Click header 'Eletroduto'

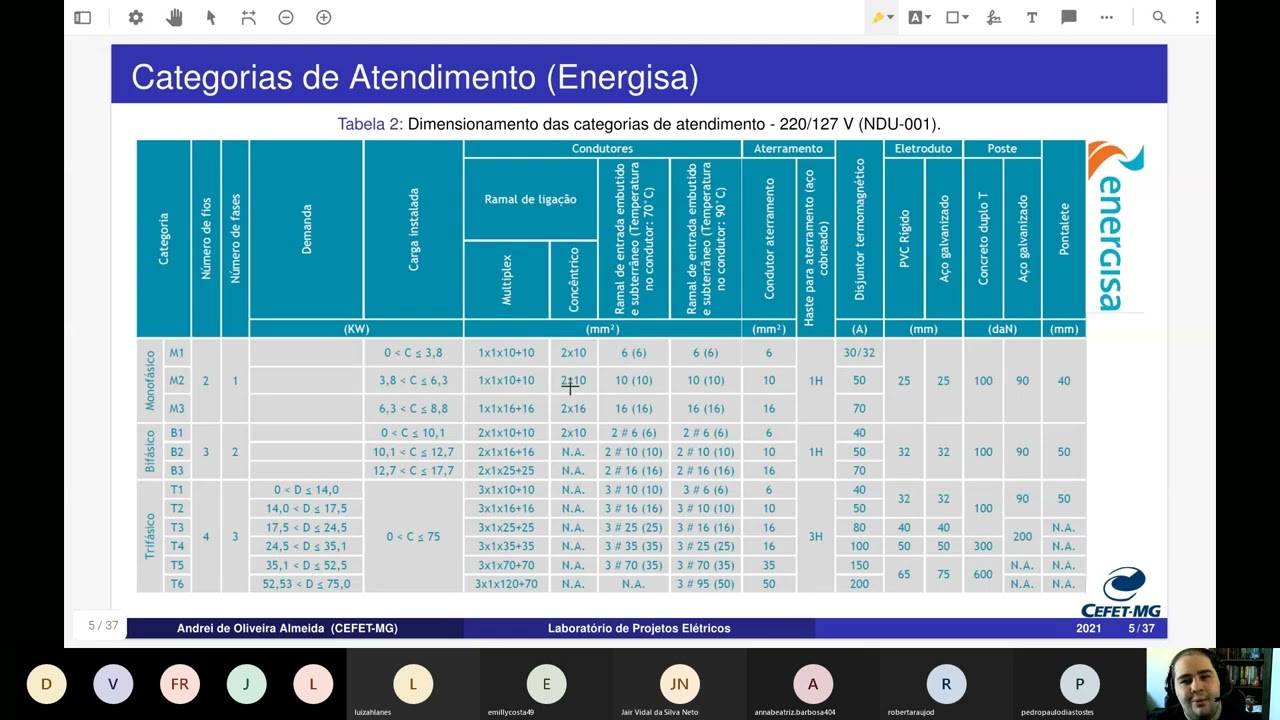pos(923,148)
